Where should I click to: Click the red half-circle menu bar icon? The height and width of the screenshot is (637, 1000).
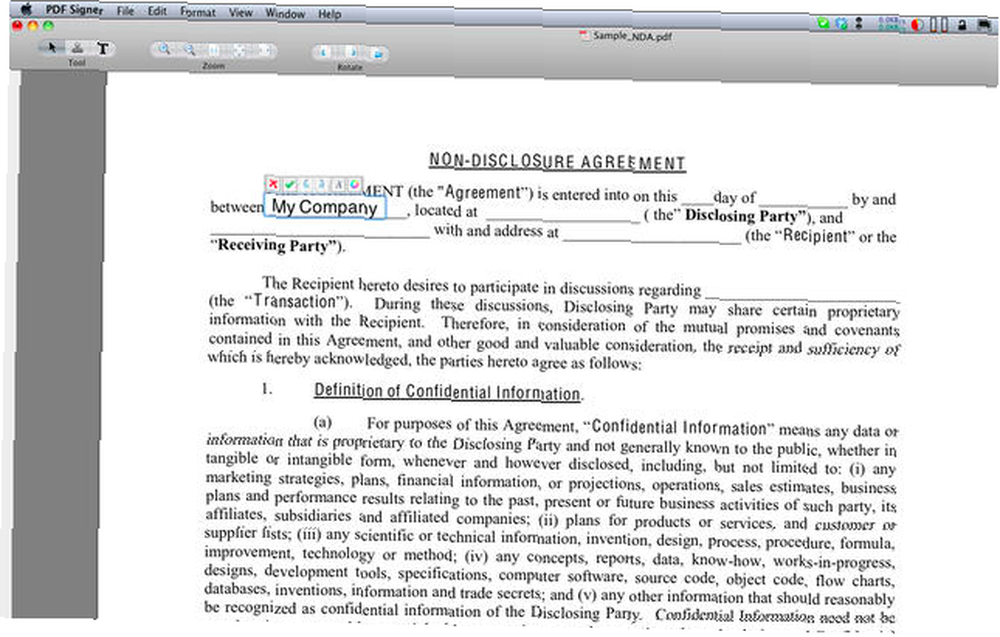click(x=918, y=25)
